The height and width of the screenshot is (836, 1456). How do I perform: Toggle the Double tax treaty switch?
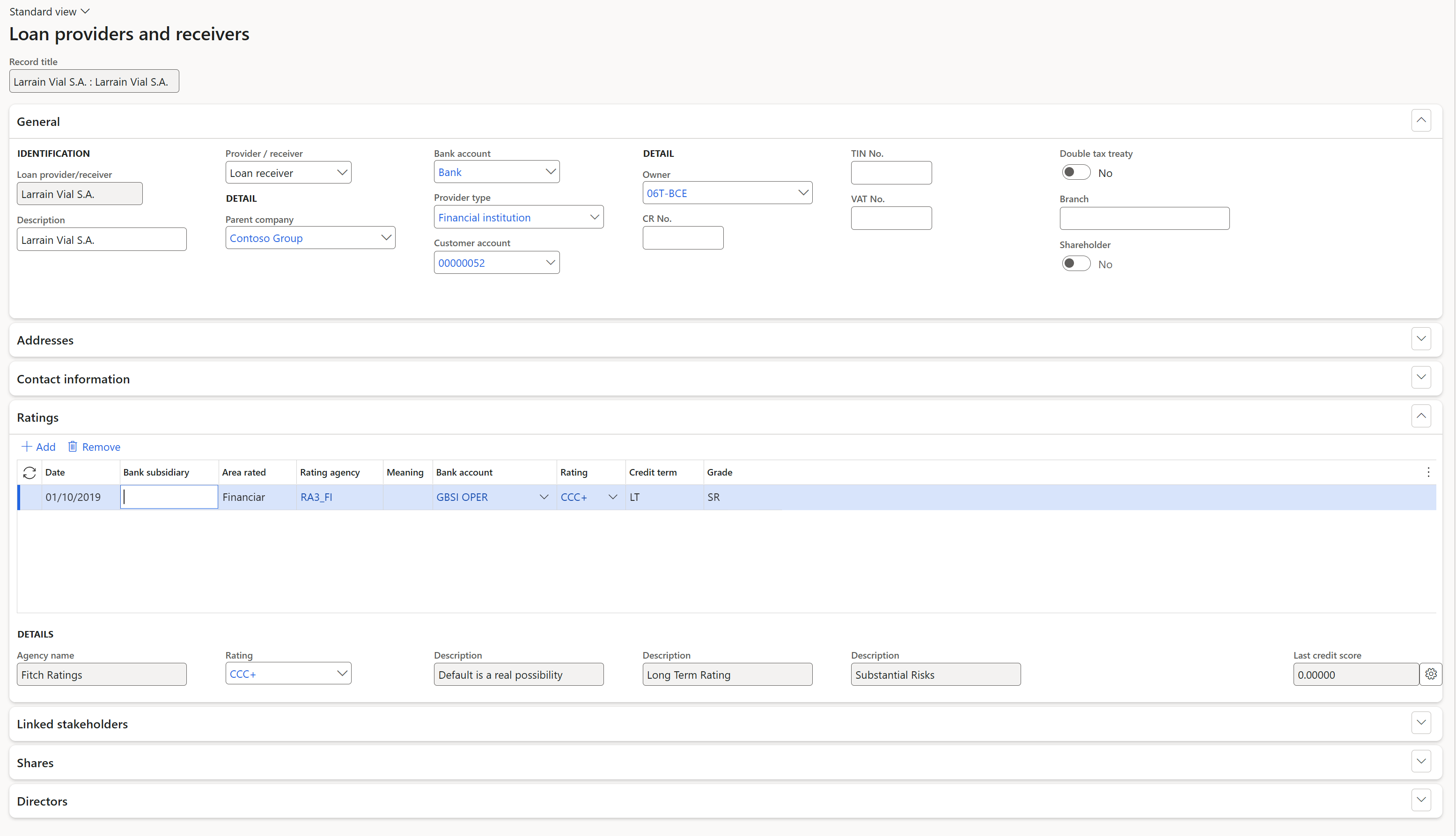coord(1075,172)
